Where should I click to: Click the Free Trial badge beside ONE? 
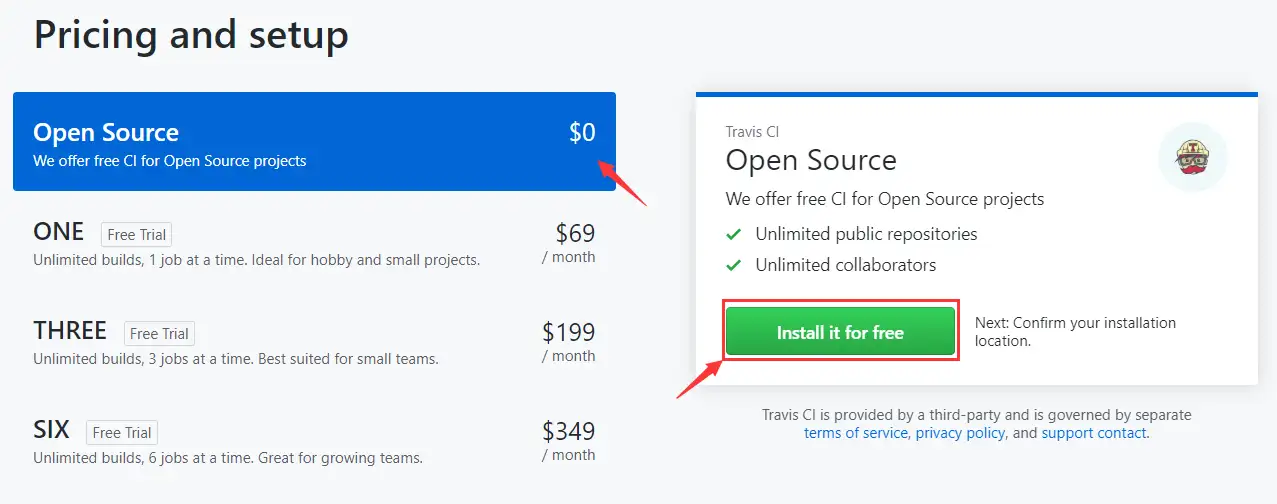click(x=137, y=235)
